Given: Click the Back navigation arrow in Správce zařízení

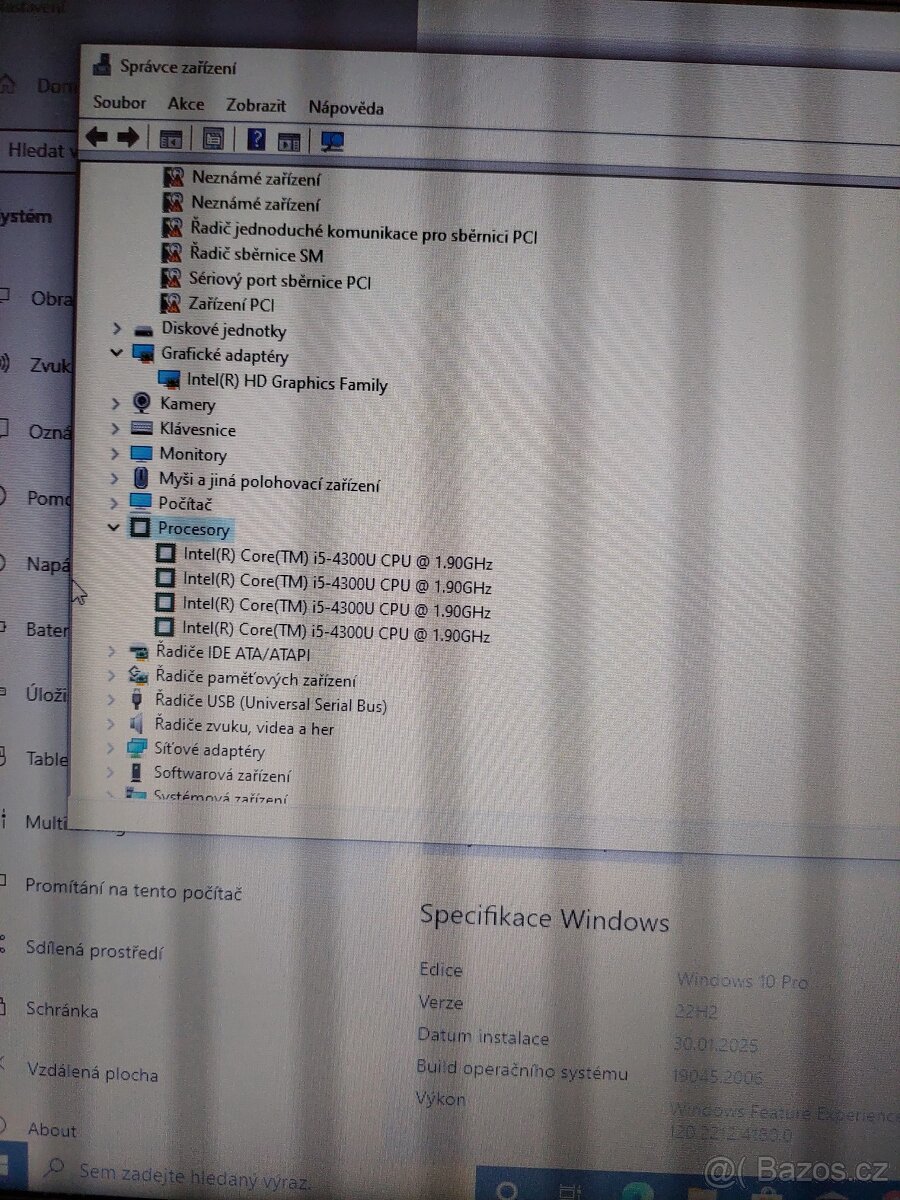Looking at the screenshot, I should pyautogui.click(x=97, y=137).
